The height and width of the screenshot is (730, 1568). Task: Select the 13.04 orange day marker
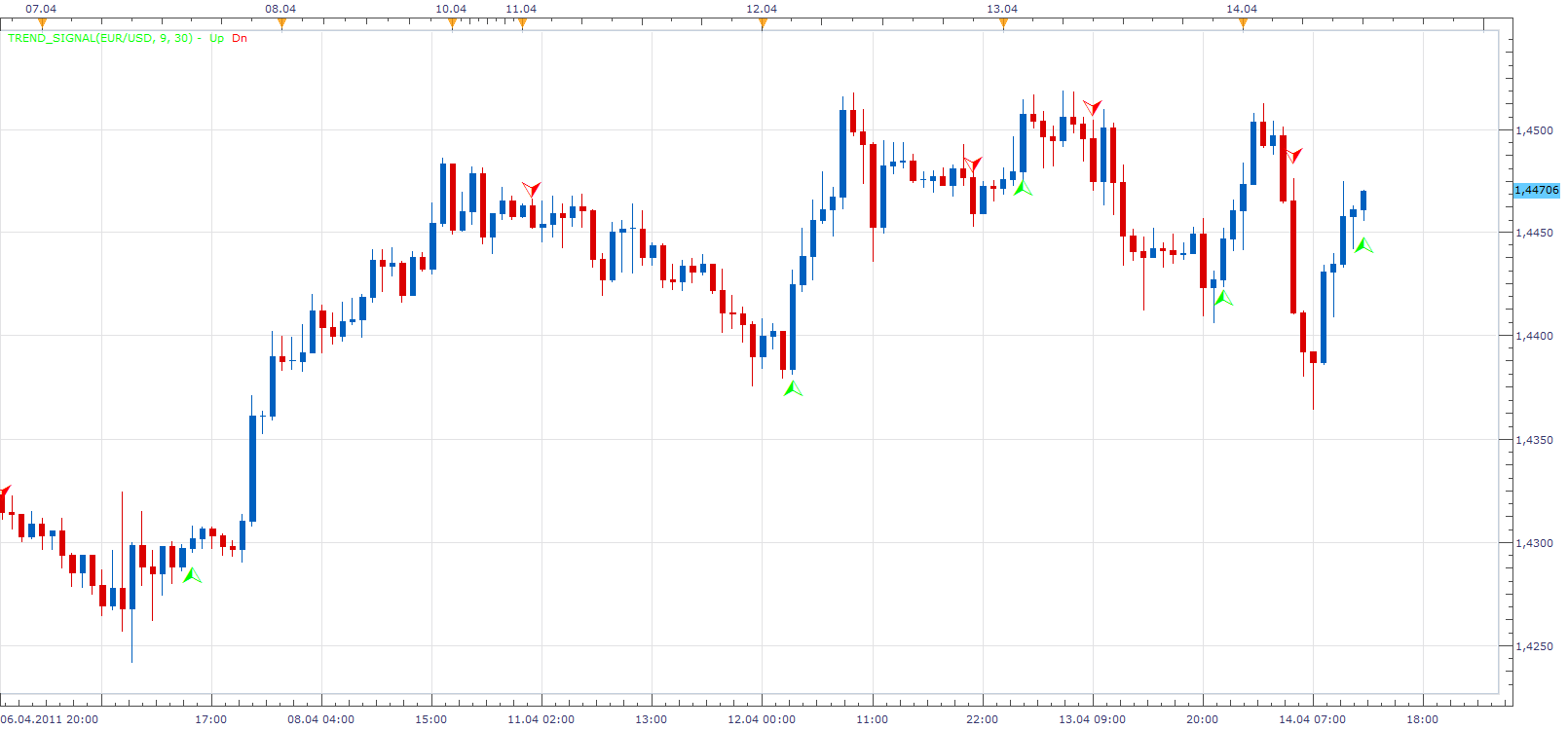(1003, 24)
